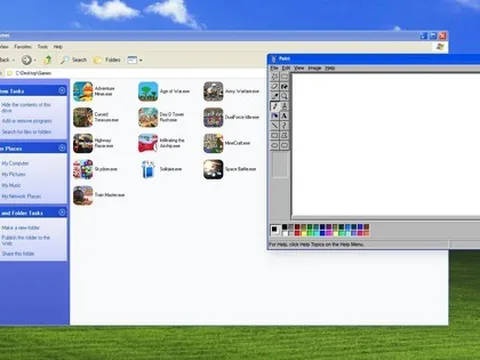This screenshot has height=360, width=480.
Task: Choose the Fill With Color bucket tool
Action: (284, 86)
